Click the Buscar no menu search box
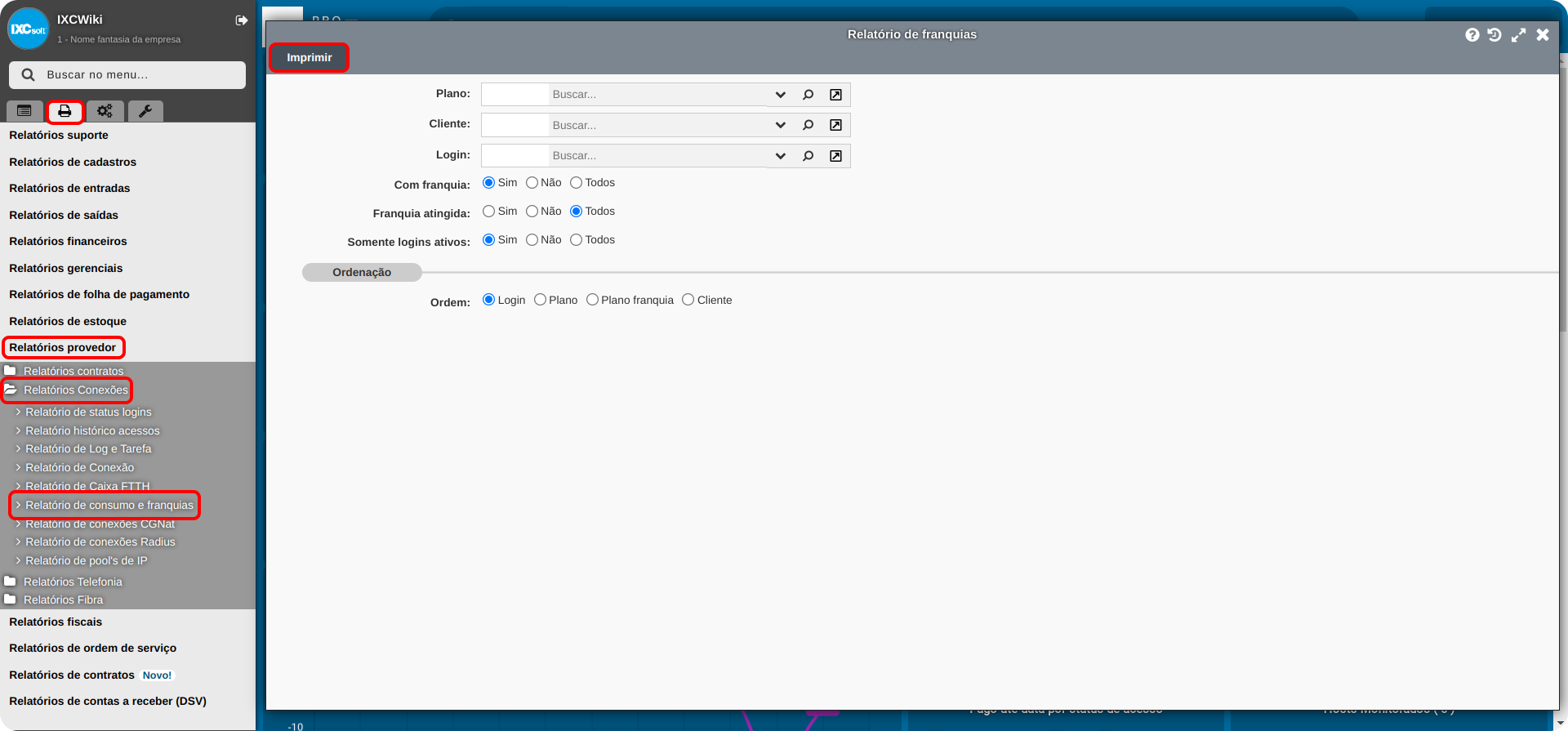 point(127,74)
